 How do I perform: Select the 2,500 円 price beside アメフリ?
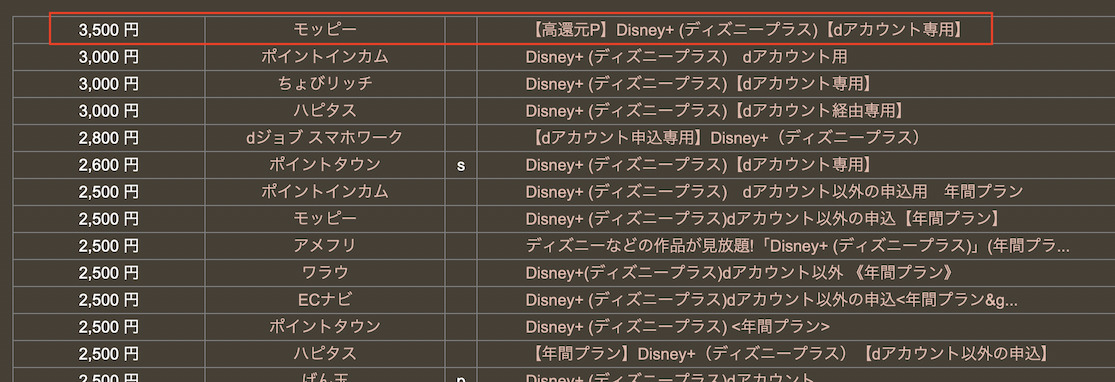pos(109,246)
